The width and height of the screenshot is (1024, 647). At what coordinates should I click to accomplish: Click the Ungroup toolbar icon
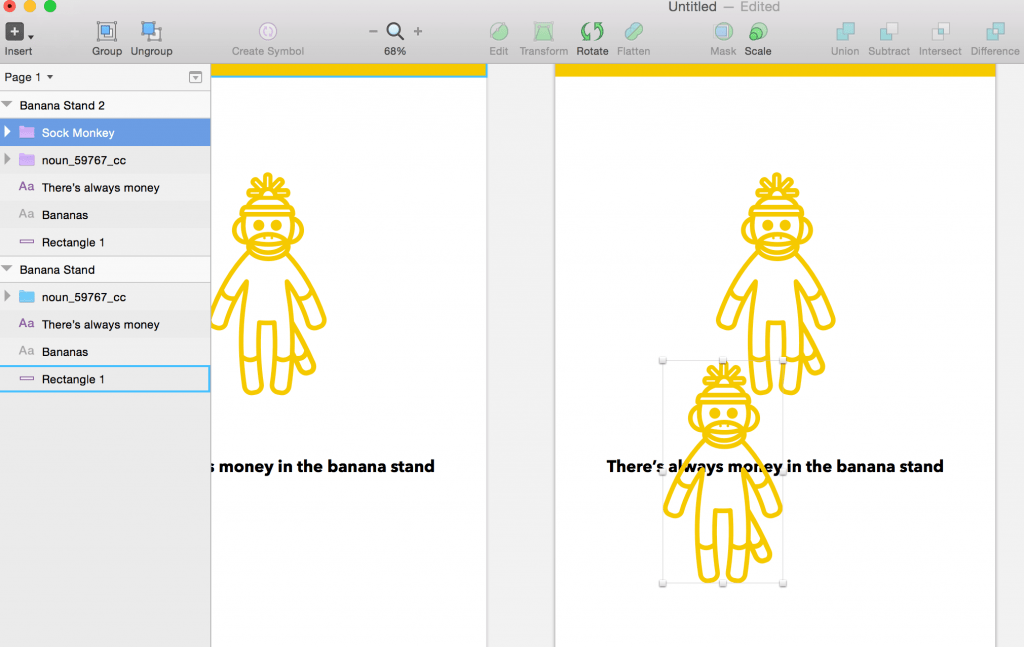151,32
